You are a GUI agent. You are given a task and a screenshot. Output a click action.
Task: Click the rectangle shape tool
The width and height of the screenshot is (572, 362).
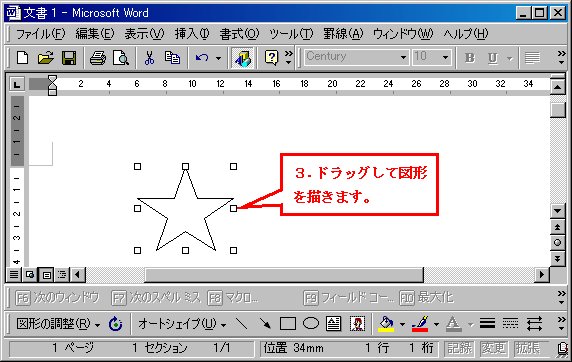[288, 324]
